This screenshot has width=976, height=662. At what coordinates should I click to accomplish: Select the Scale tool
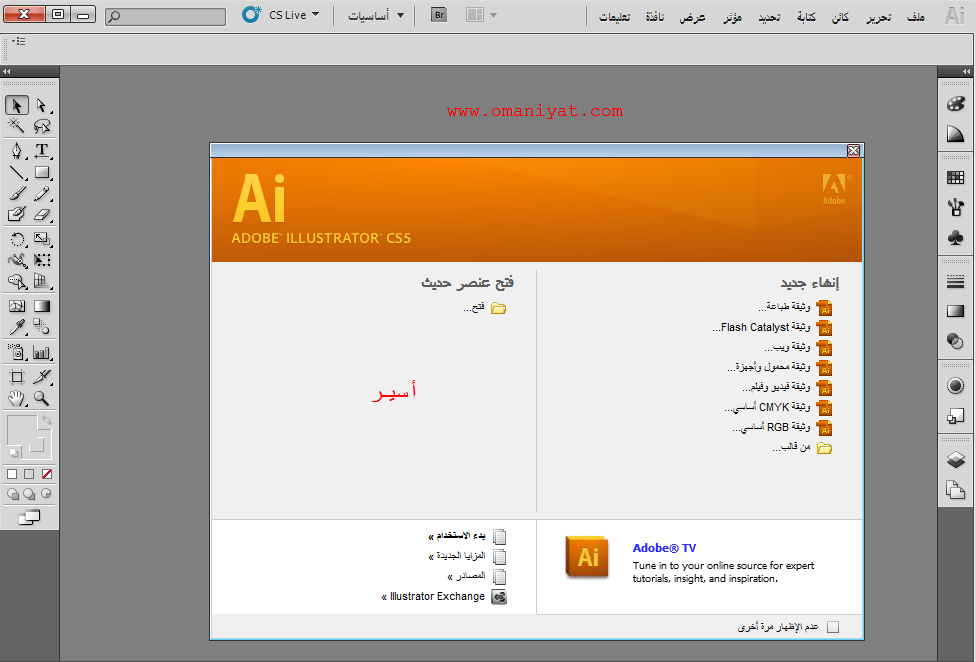point(42,239)
